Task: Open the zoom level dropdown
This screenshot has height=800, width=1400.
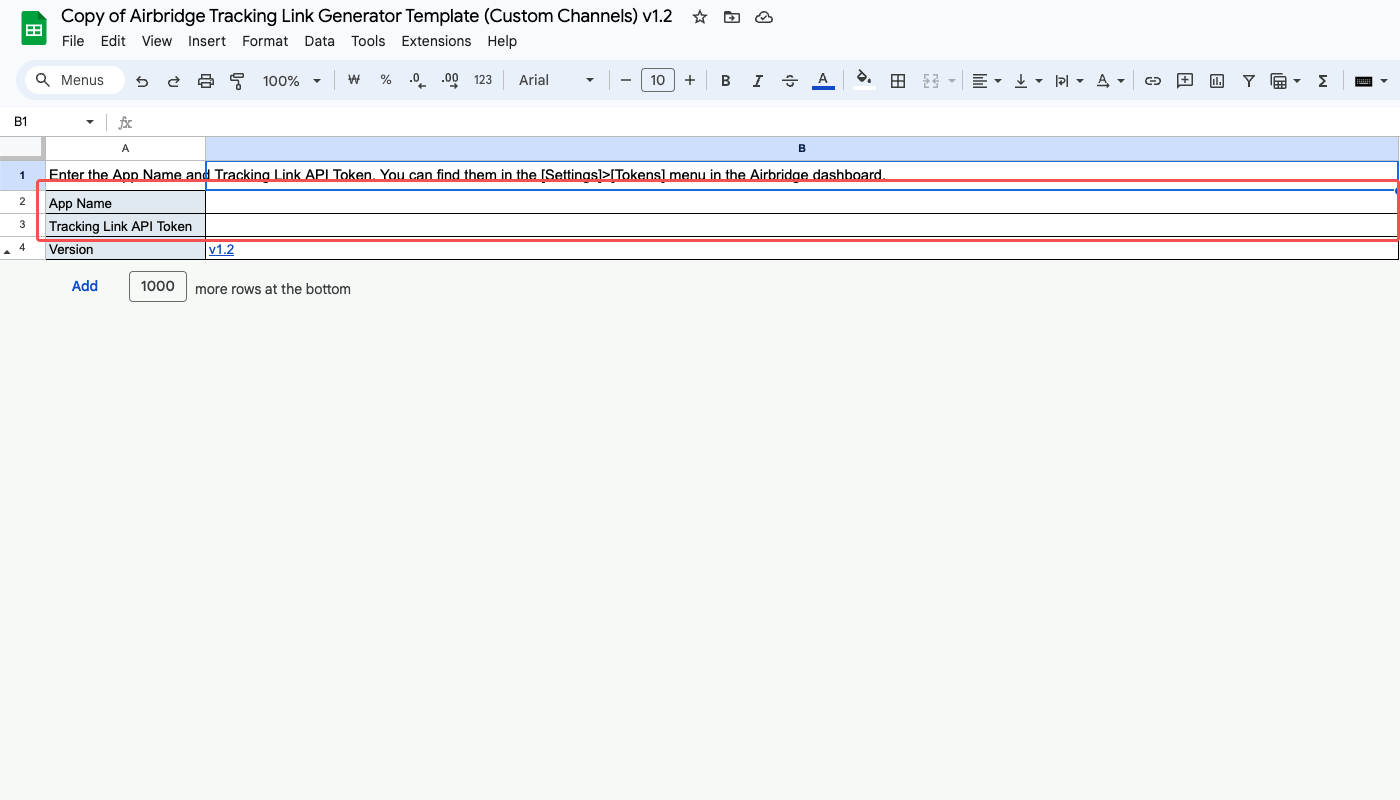Action: (x=292, y=81)
